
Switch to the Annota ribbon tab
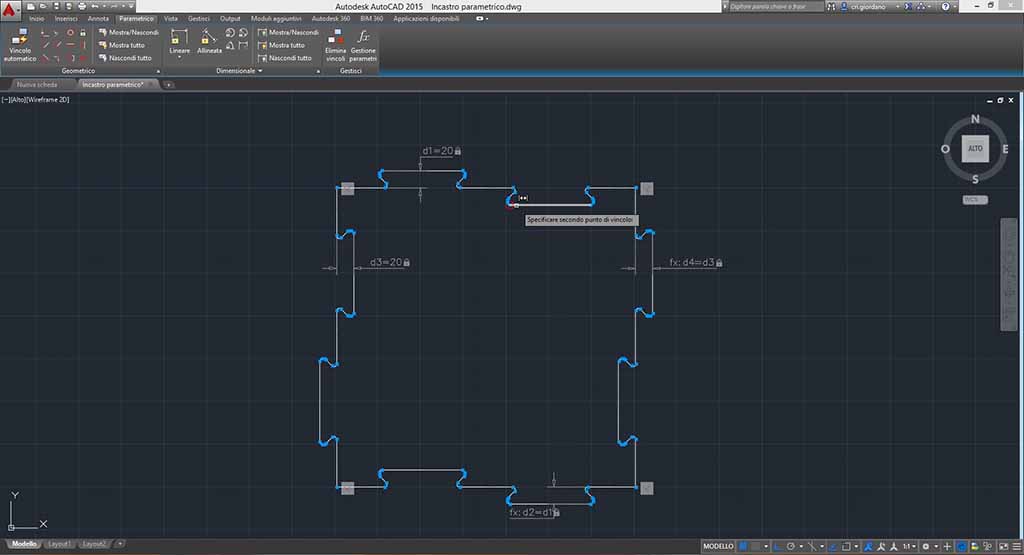(x=99, y=18)
